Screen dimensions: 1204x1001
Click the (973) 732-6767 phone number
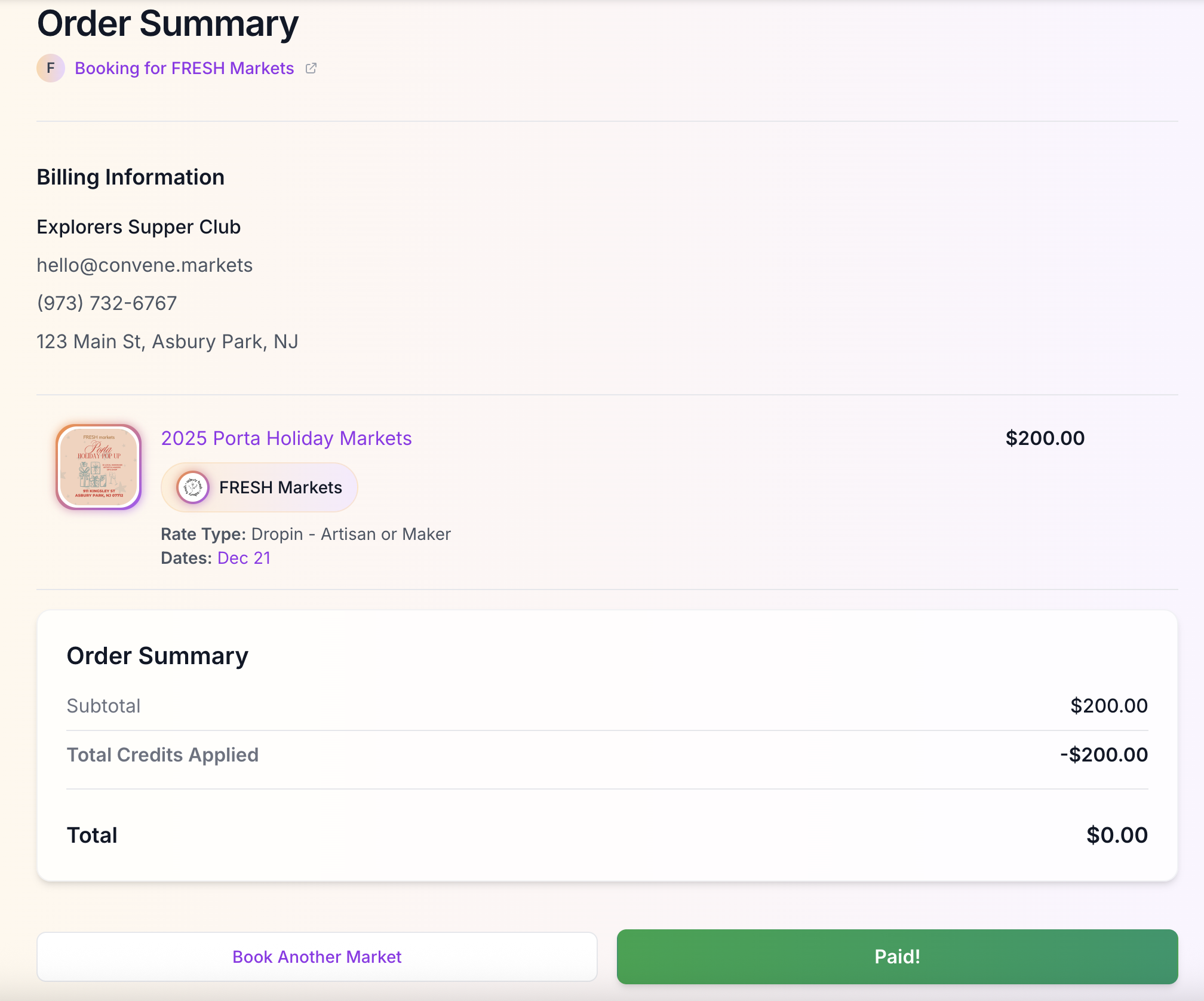pos(107,303)
